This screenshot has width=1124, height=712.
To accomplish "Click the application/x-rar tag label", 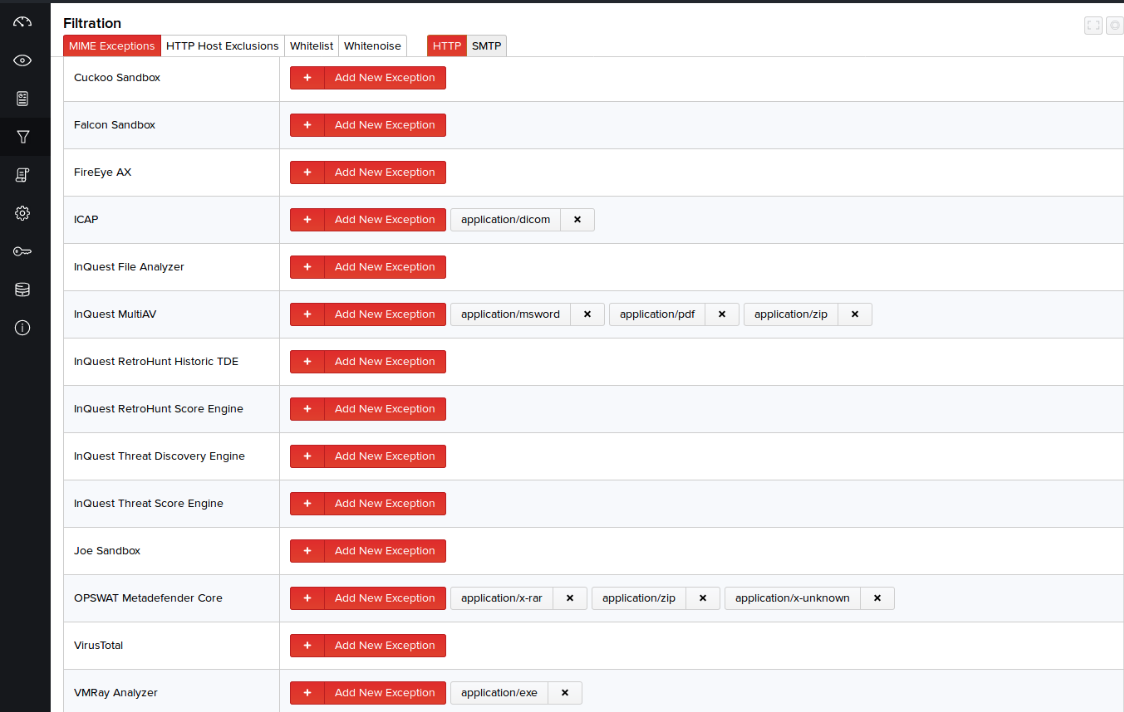I will pos(502,598).
